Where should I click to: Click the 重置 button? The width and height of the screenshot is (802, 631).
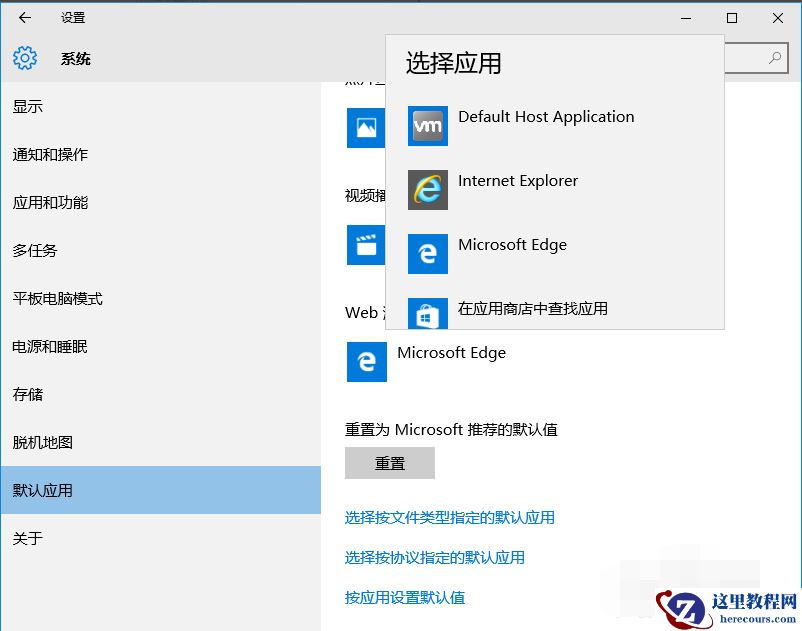[x=390, y=462]
